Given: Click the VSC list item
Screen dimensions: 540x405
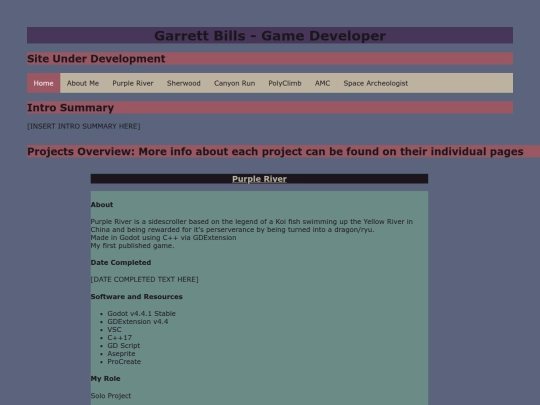Looking at the screenshot, I should click(x=114, y=330).
